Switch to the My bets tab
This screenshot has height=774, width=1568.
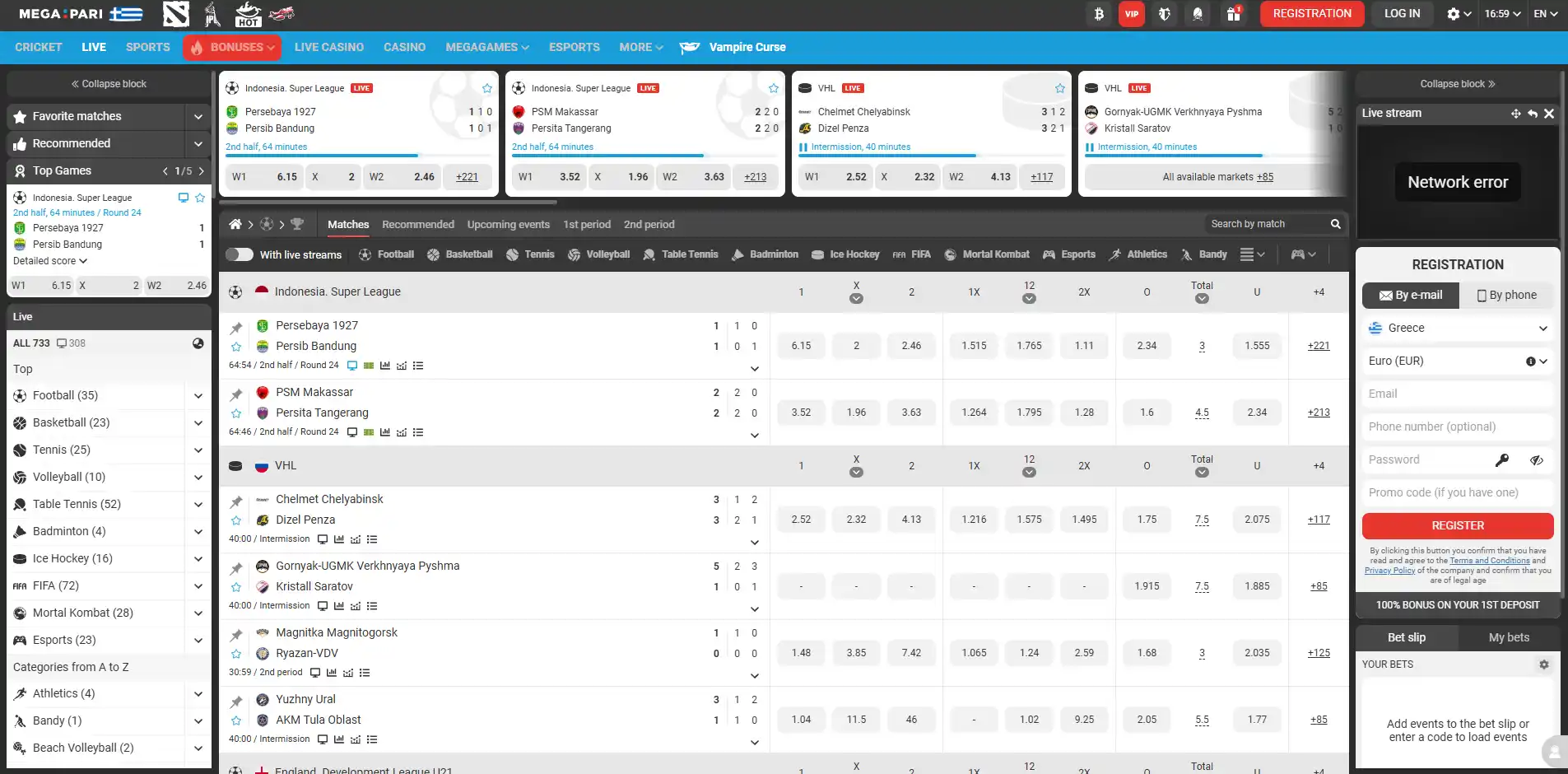(1509, 638)
